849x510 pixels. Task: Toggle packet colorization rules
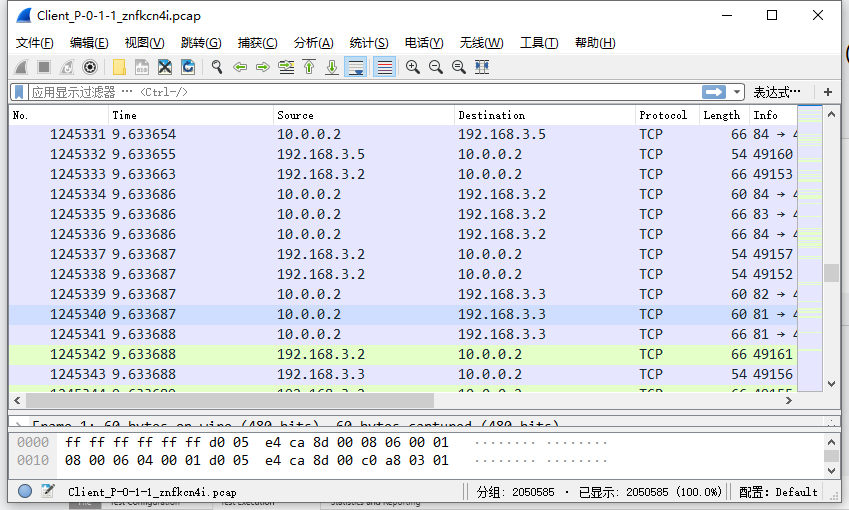point(384,67)
